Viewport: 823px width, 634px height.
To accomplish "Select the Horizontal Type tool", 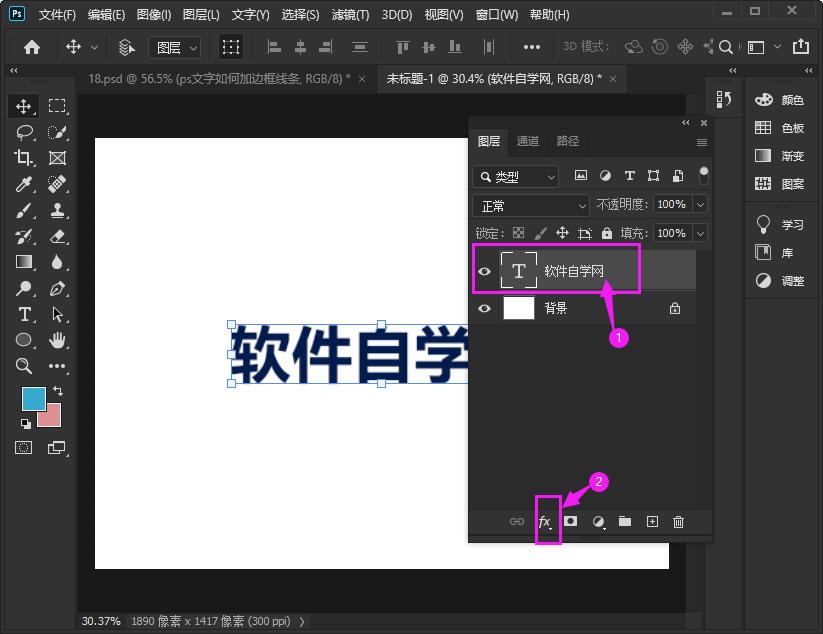I will (x=24, y=314).
